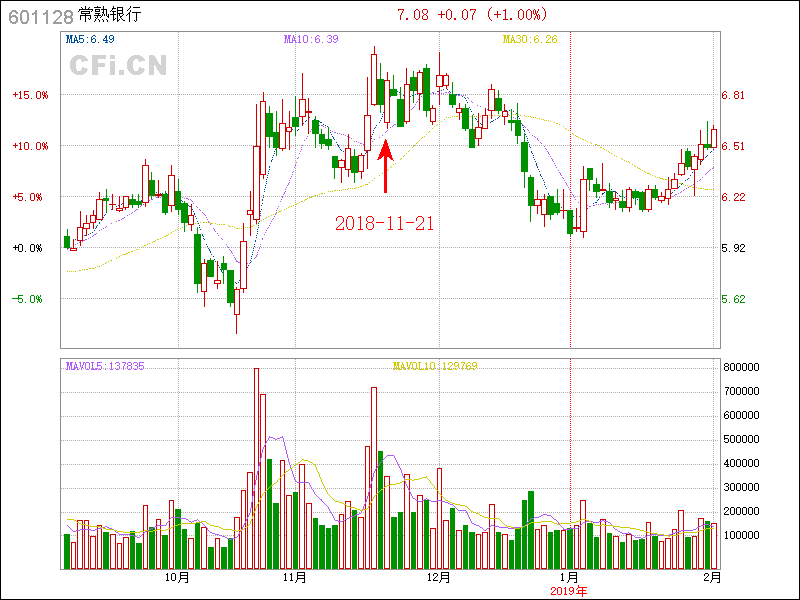Click the current price 7.08 in header

pyautogui.click(x=412, y=15)
